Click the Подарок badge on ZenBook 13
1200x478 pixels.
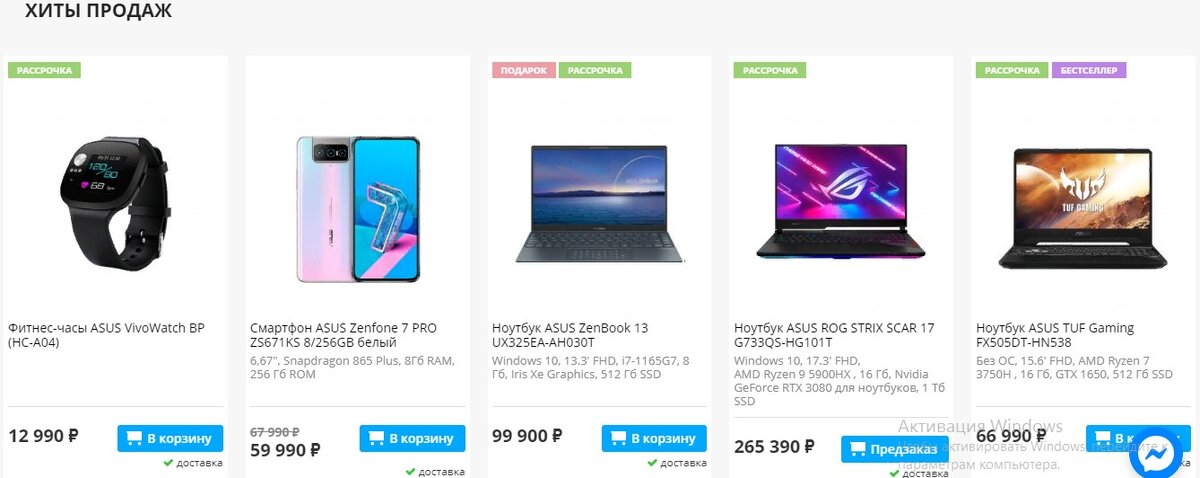tap(523, 70)
